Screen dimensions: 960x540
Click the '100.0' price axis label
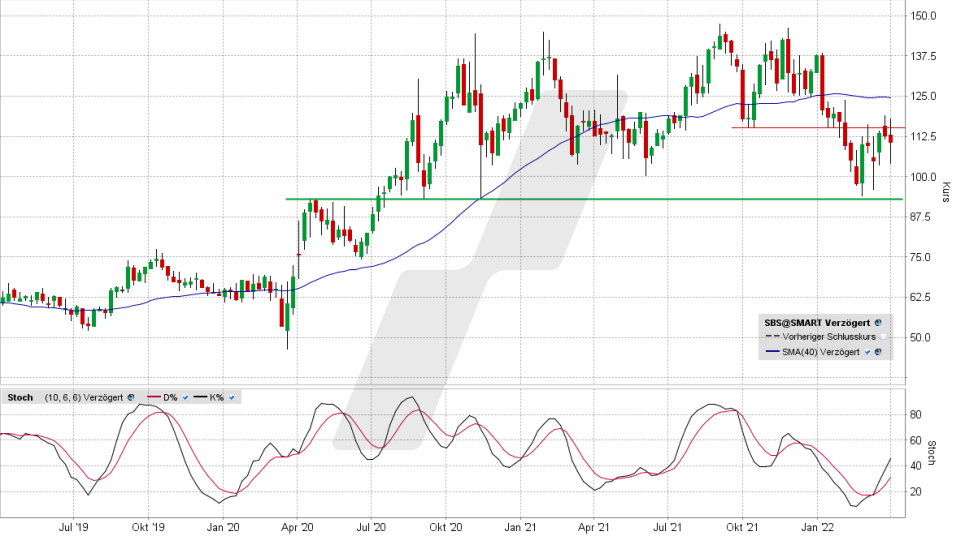point(923,177)
